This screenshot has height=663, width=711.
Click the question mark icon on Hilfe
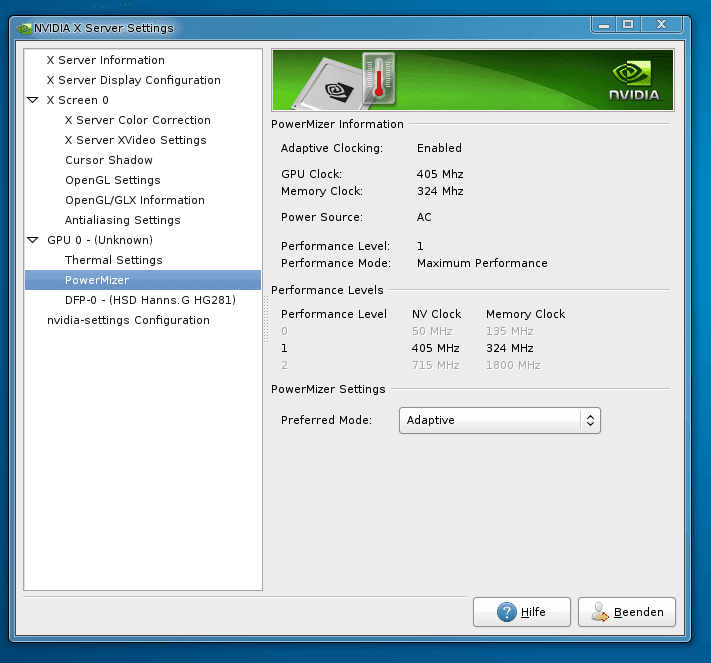coord(506,612)
